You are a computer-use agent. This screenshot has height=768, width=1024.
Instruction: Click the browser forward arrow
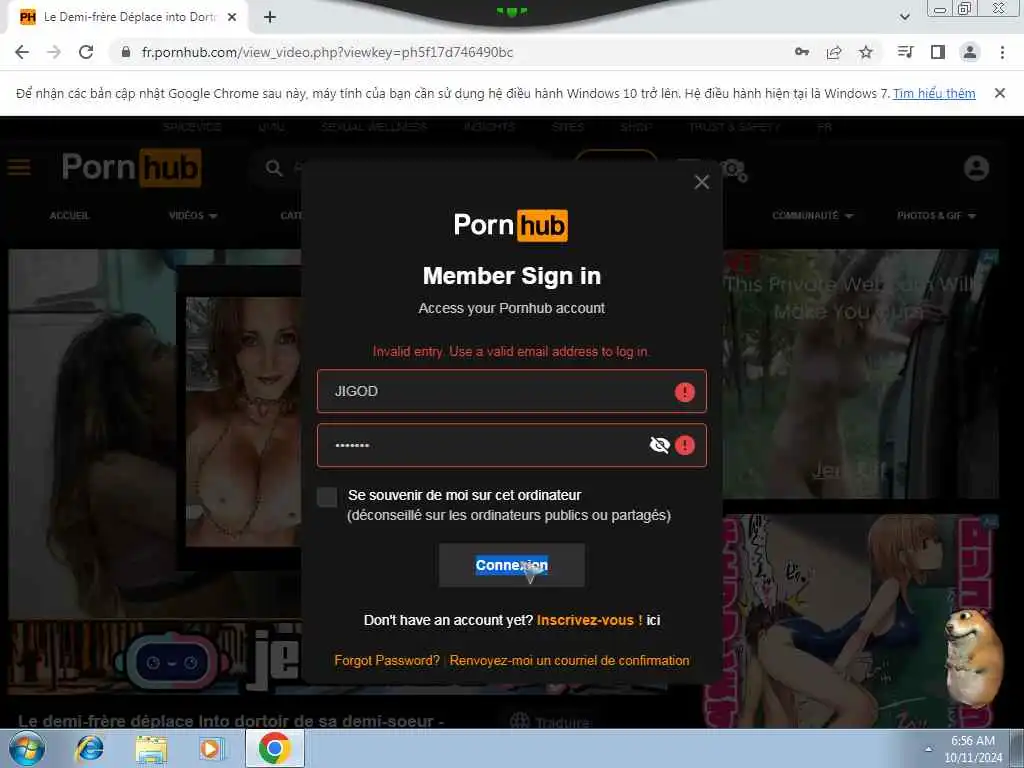(x=54, y=52)
